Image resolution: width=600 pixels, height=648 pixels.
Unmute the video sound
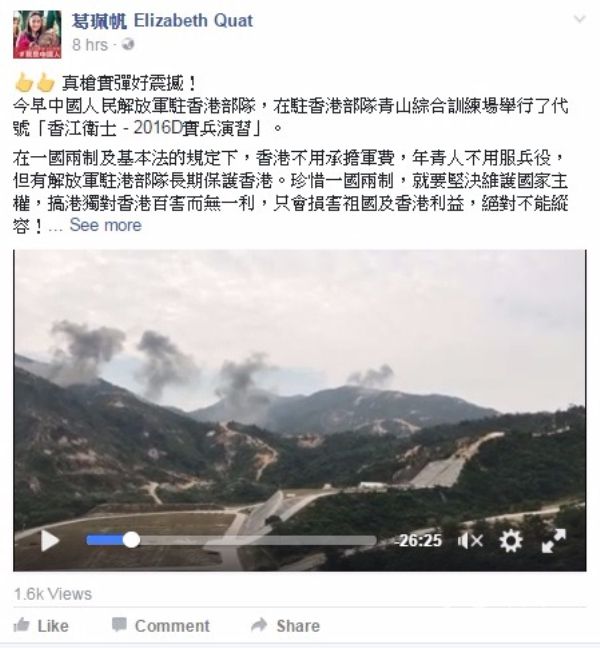point(470,541)
